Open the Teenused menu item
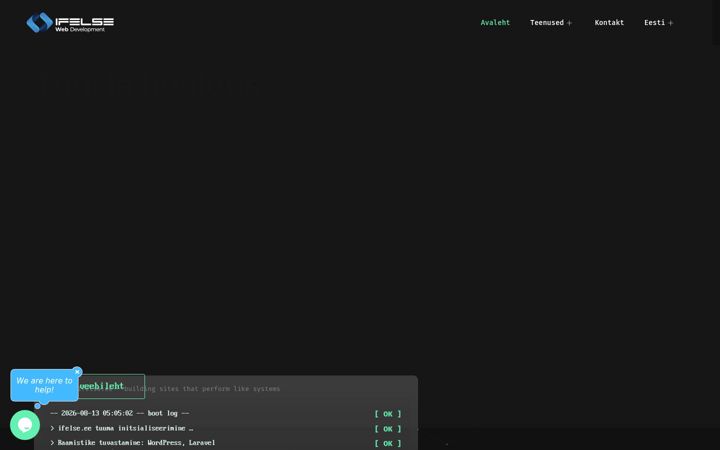Screen dimensions: 720x450 click(x=546, y=22)
